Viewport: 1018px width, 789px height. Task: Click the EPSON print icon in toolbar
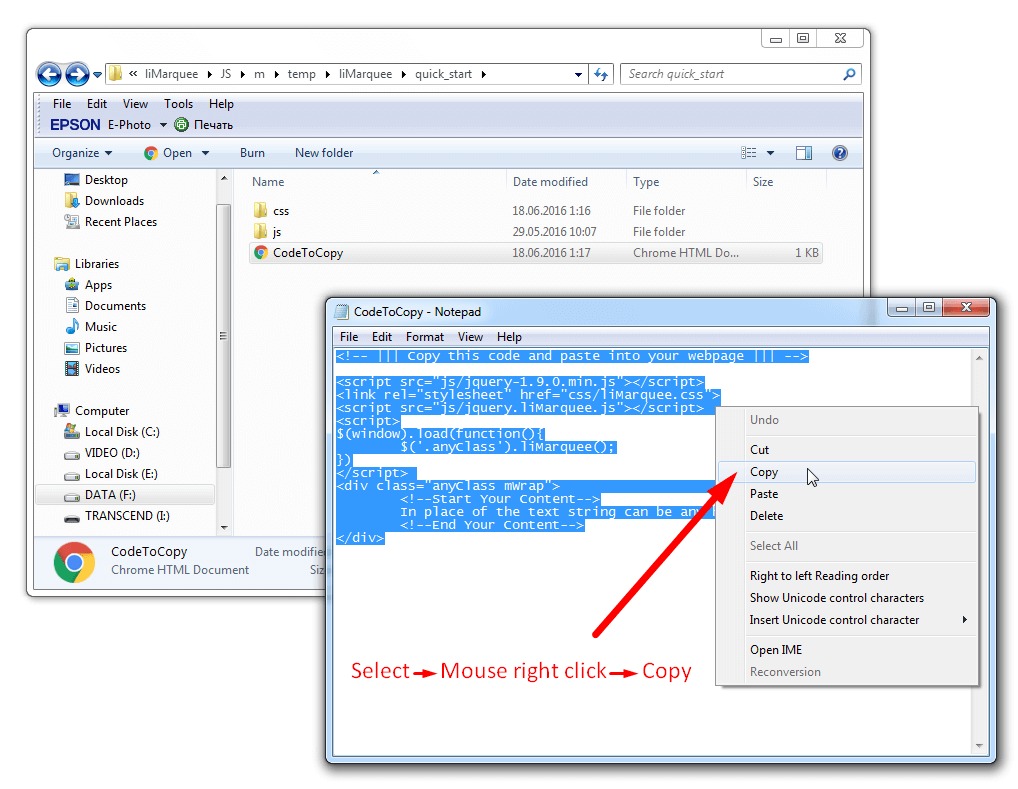point(182,125)
